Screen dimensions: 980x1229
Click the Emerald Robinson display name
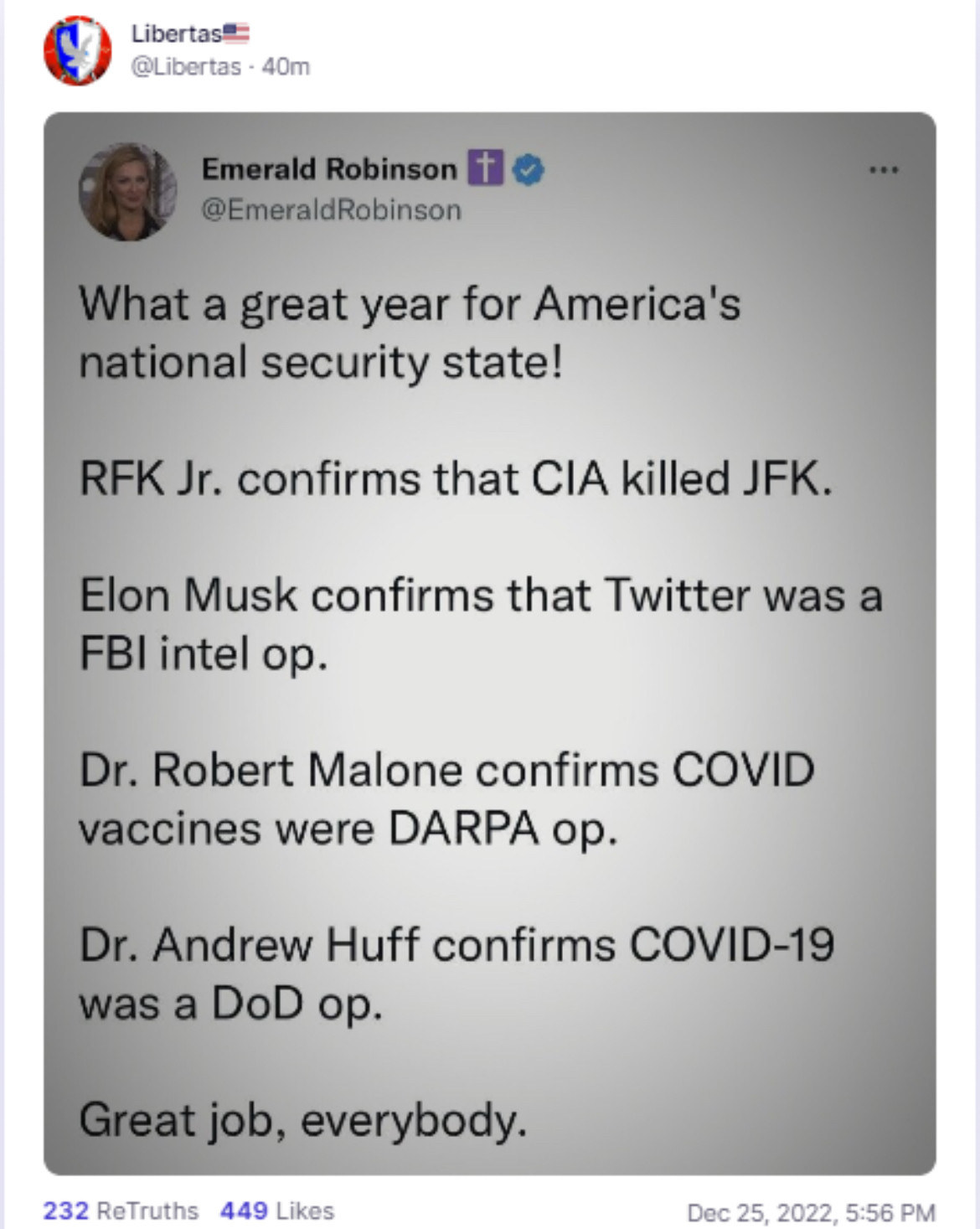click(x=329, y=169)
